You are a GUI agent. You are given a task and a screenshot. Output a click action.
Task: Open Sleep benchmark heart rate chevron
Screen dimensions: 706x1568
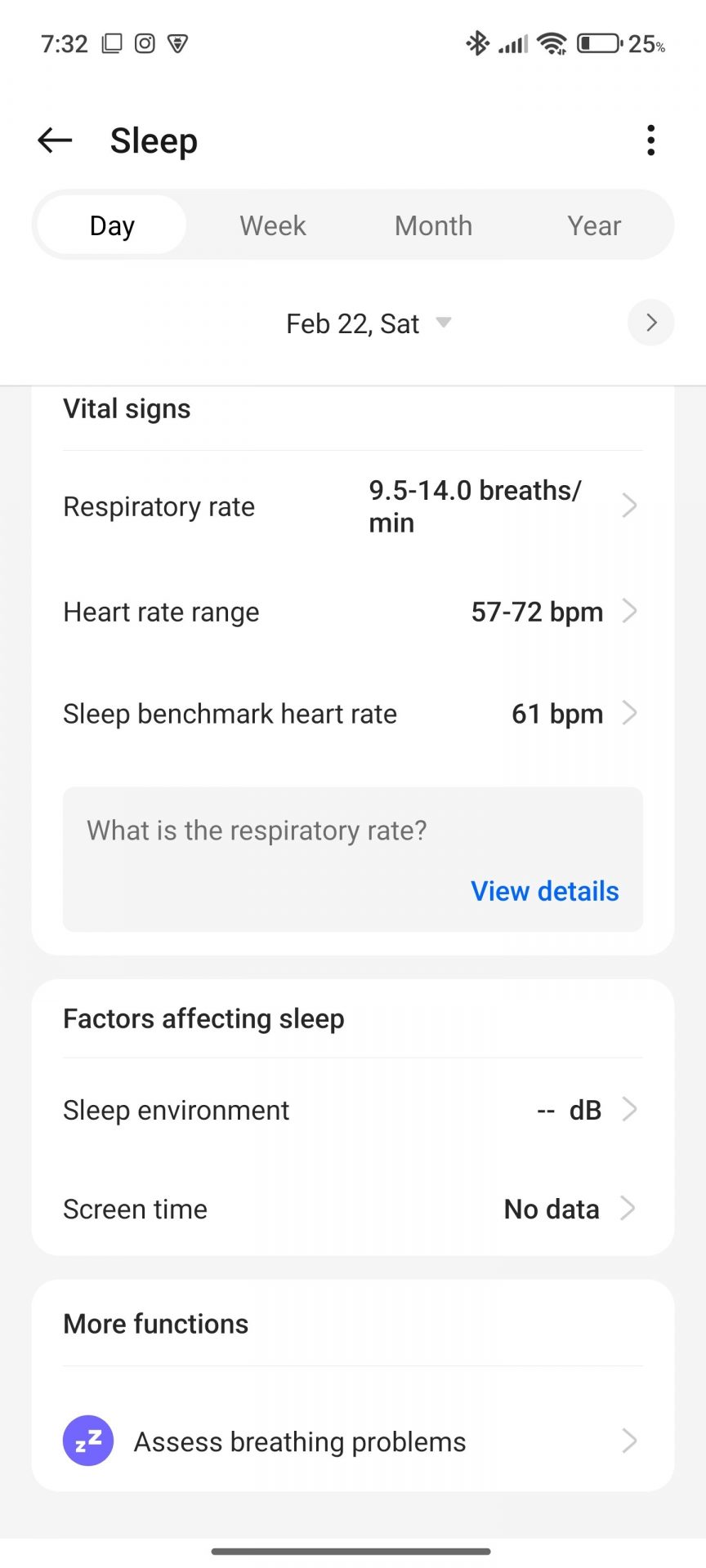(x=629, y=713)
